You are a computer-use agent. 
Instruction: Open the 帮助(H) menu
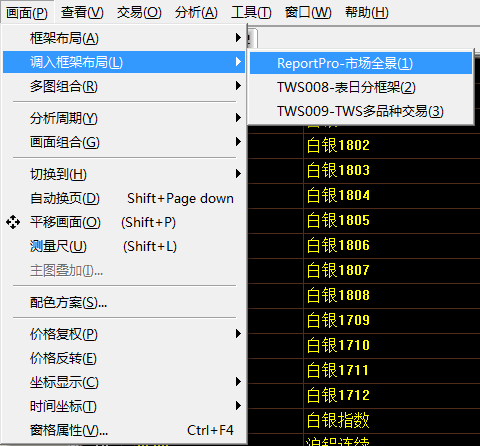tap(367, 13)
